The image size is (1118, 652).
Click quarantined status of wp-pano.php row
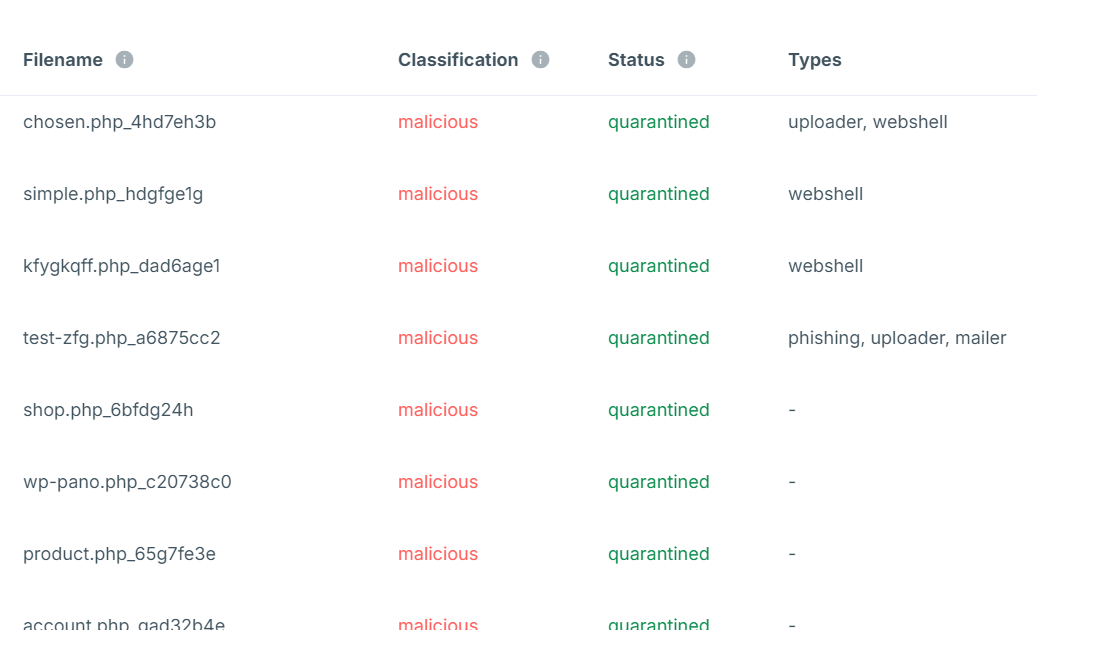click(x=658, y=482)
